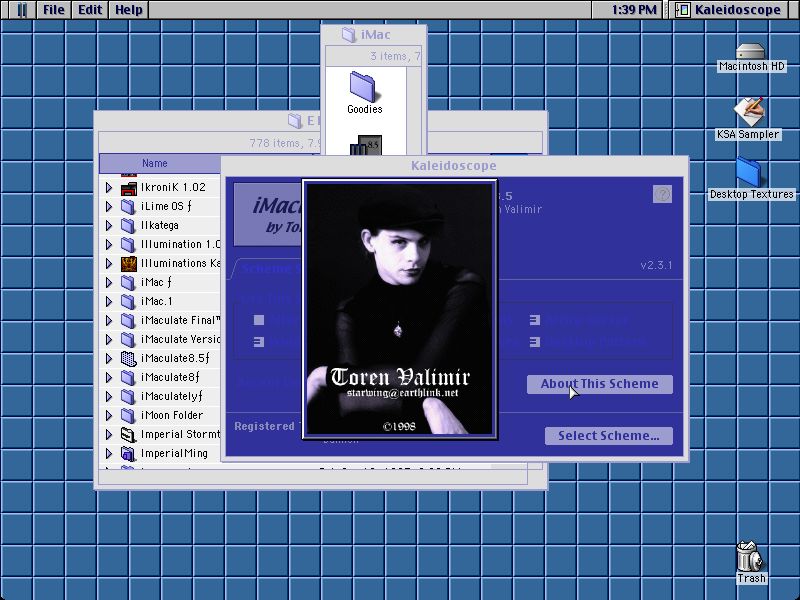This screenshot has width=800, height=600.
Task: Expand the iLime OS ƒ disclosure triangle
Action: click(x=109, y=207)
